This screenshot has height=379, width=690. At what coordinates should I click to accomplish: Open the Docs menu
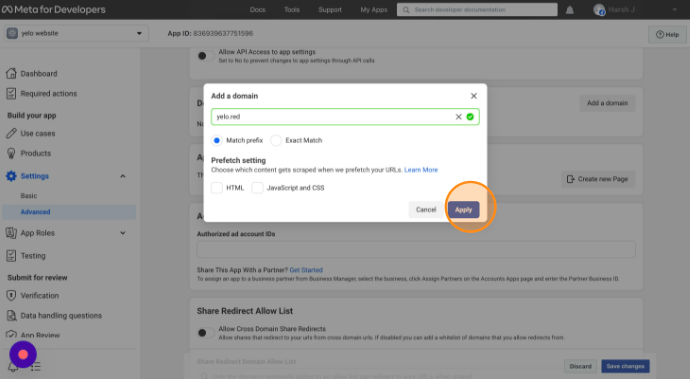click(x=257, y=10)
